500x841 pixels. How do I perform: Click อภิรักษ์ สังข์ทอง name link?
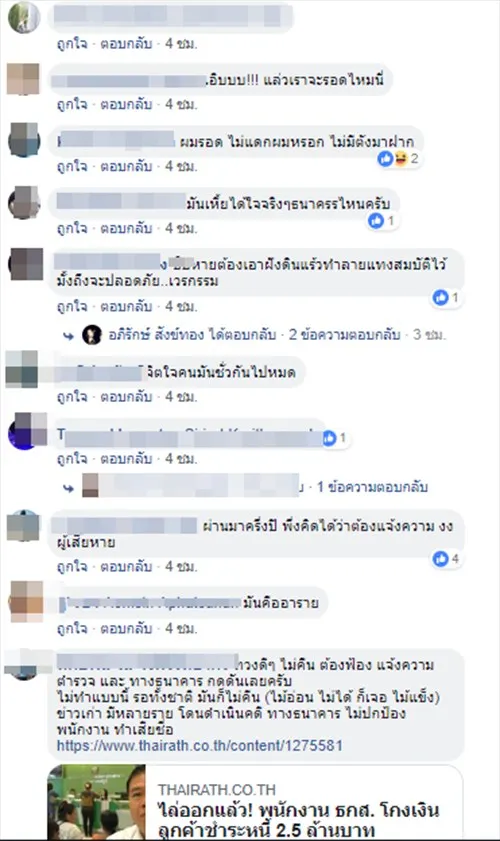156,335
